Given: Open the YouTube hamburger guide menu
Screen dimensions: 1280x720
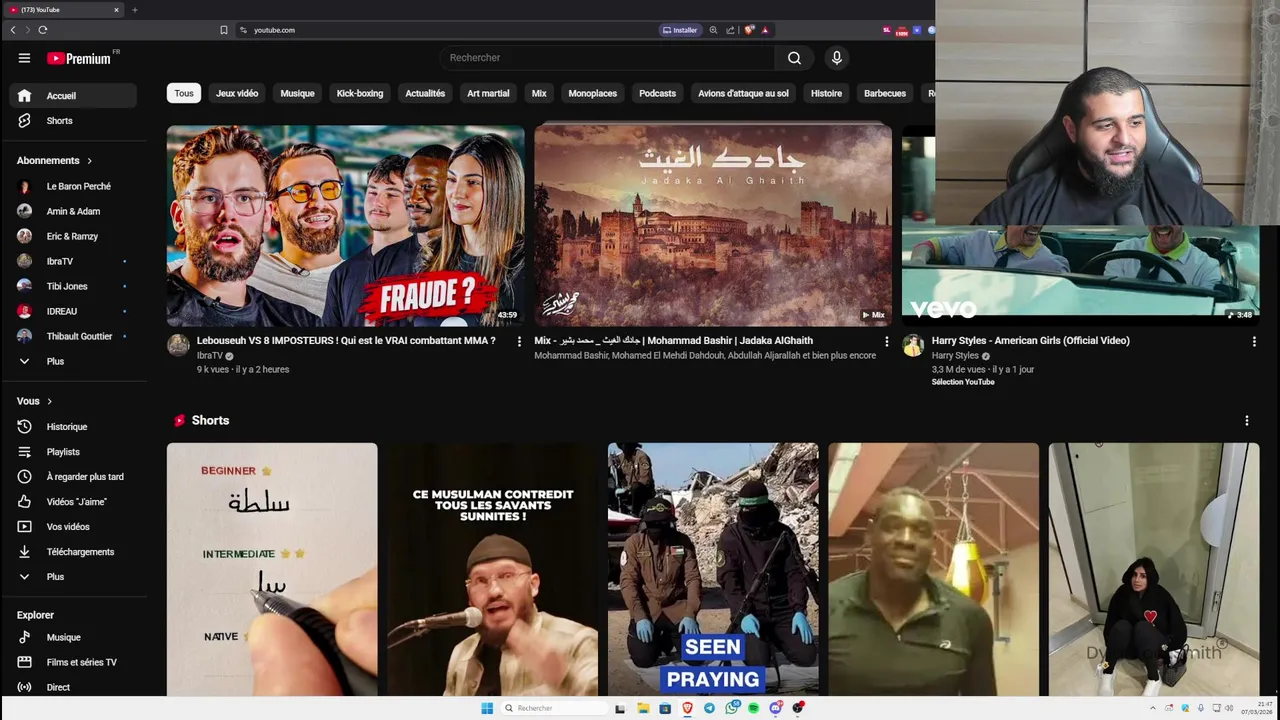Looking at the screenshot, I should coord(24,58).
